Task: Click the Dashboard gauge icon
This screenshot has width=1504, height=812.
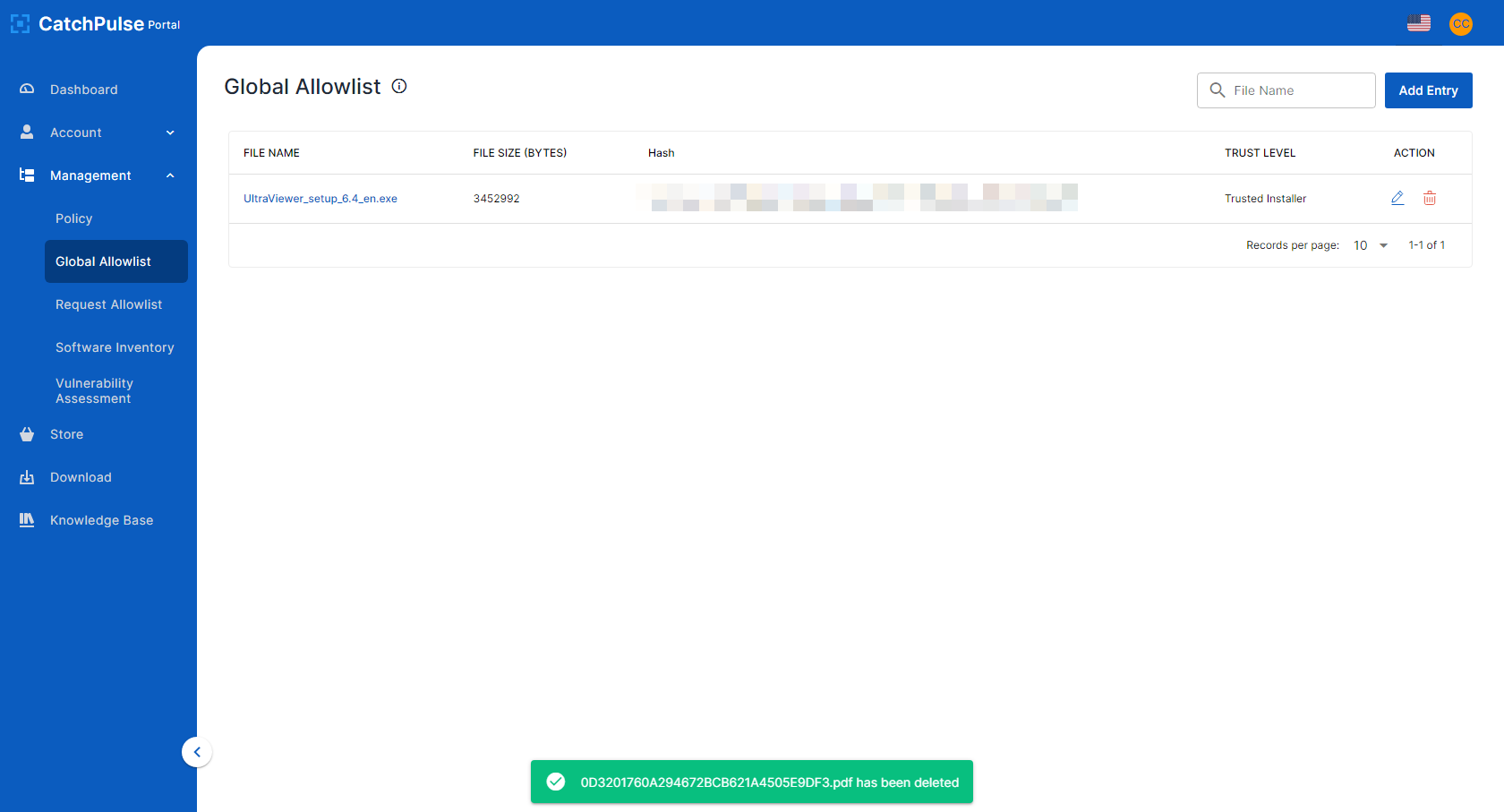Action: coord(27,90)
